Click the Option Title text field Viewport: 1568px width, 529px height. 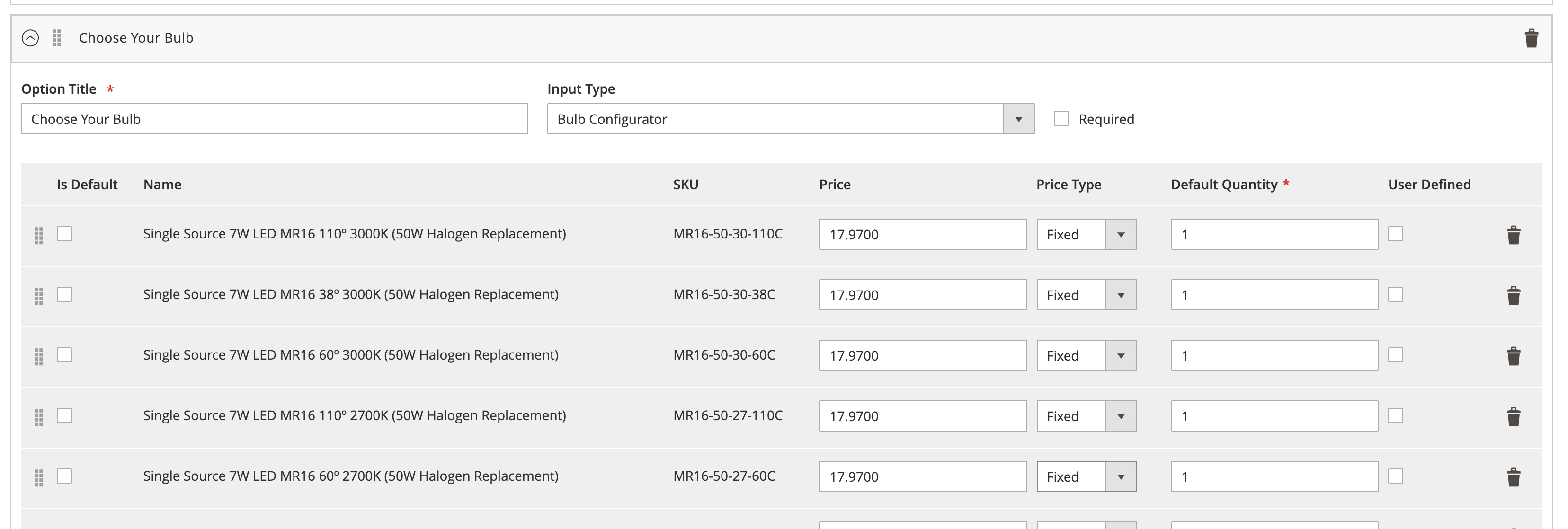click(274, 119)
